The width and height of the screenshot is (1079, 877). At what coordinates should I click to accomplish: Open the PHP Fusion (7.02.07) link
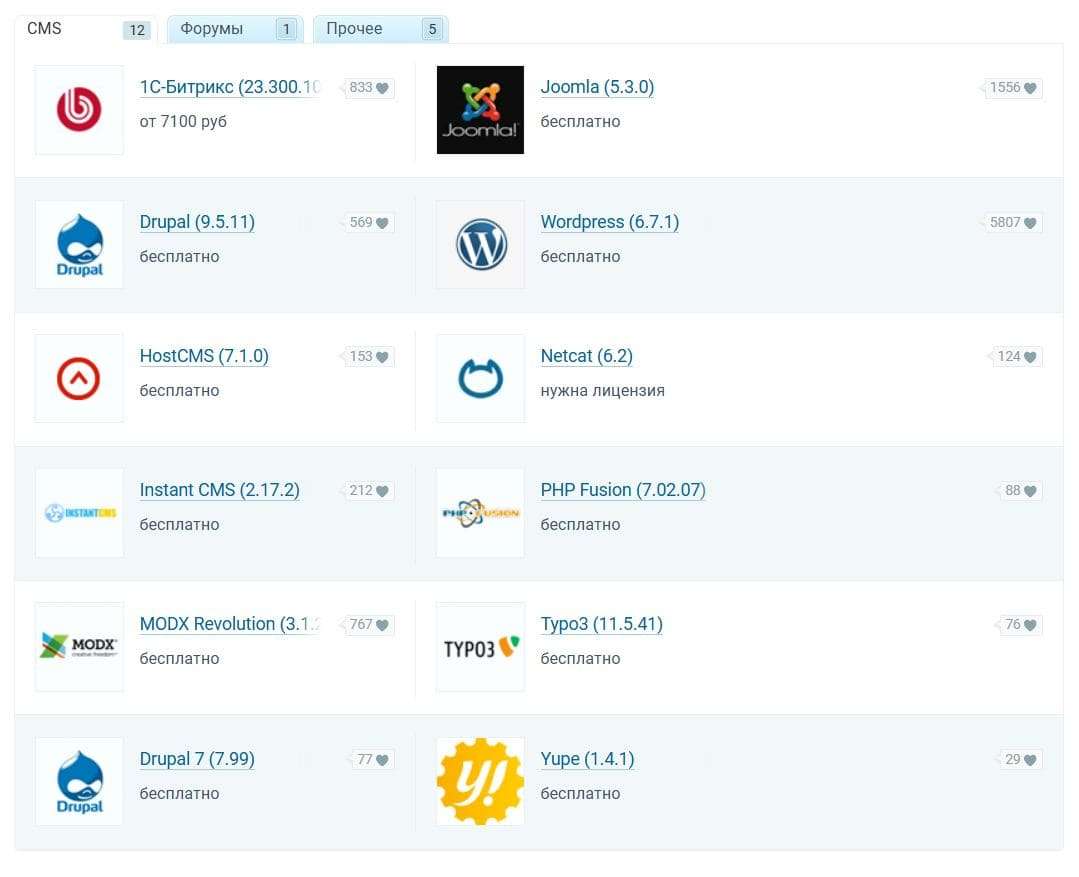[x=623, y=490]
